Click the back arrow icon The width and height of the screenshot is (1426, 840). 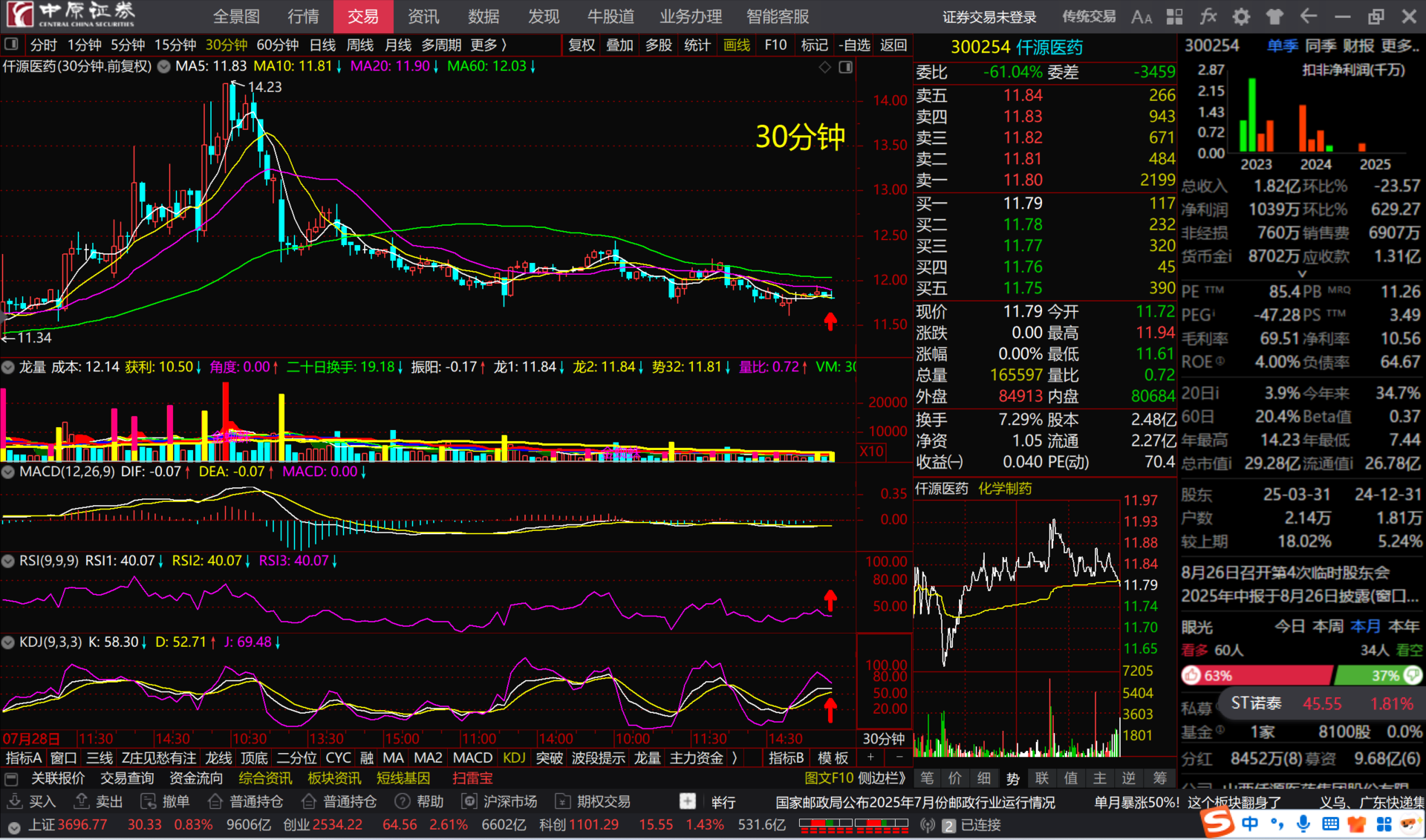tap(1309, 16)
